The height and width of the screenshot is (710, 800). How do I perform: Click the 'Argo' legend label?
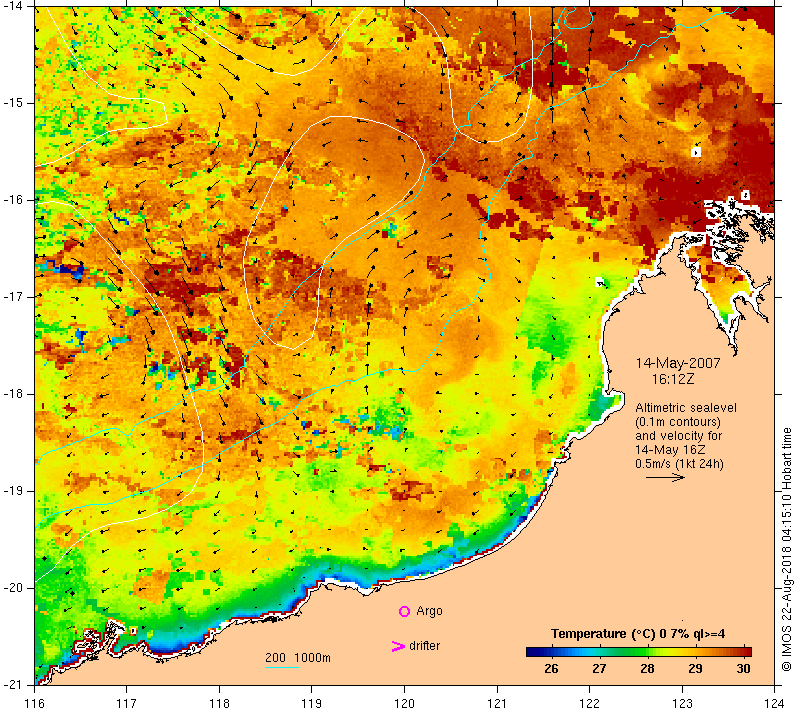pos(429,611)
